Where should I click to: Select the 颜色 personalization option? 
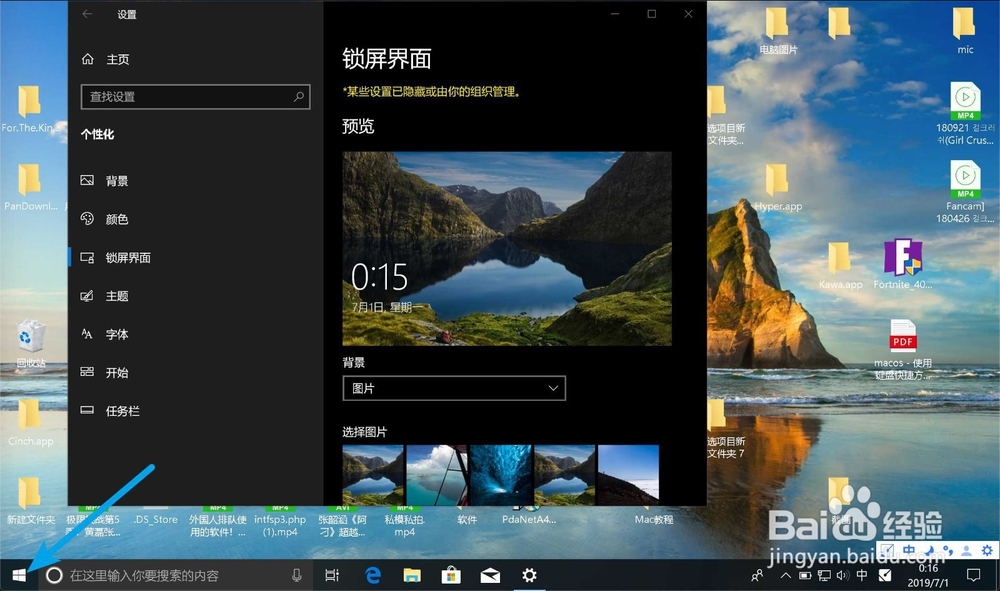[x=116, y=219]
